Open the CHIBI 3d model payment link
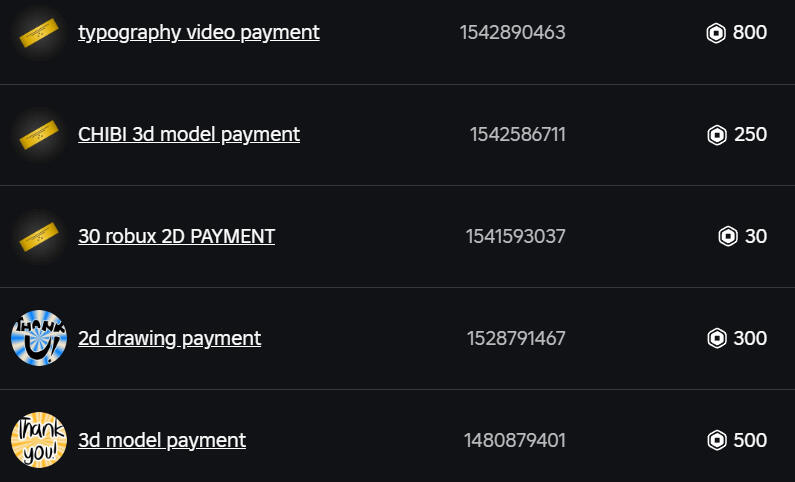The height and width of the screenshot is (482, 795). click(188, 134)
